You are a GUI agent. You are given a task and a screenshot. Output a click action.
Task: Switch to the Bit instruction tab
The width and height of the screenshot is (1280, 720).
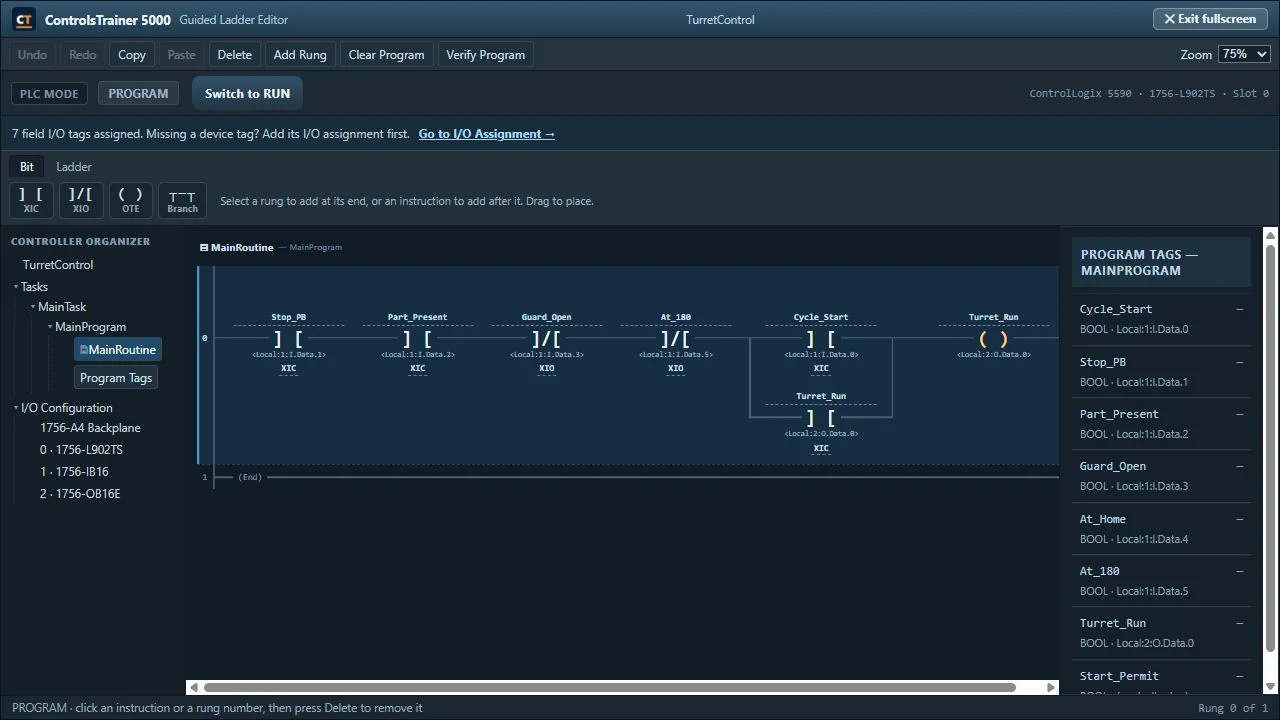pyautogui.click(x=27, y=167)
